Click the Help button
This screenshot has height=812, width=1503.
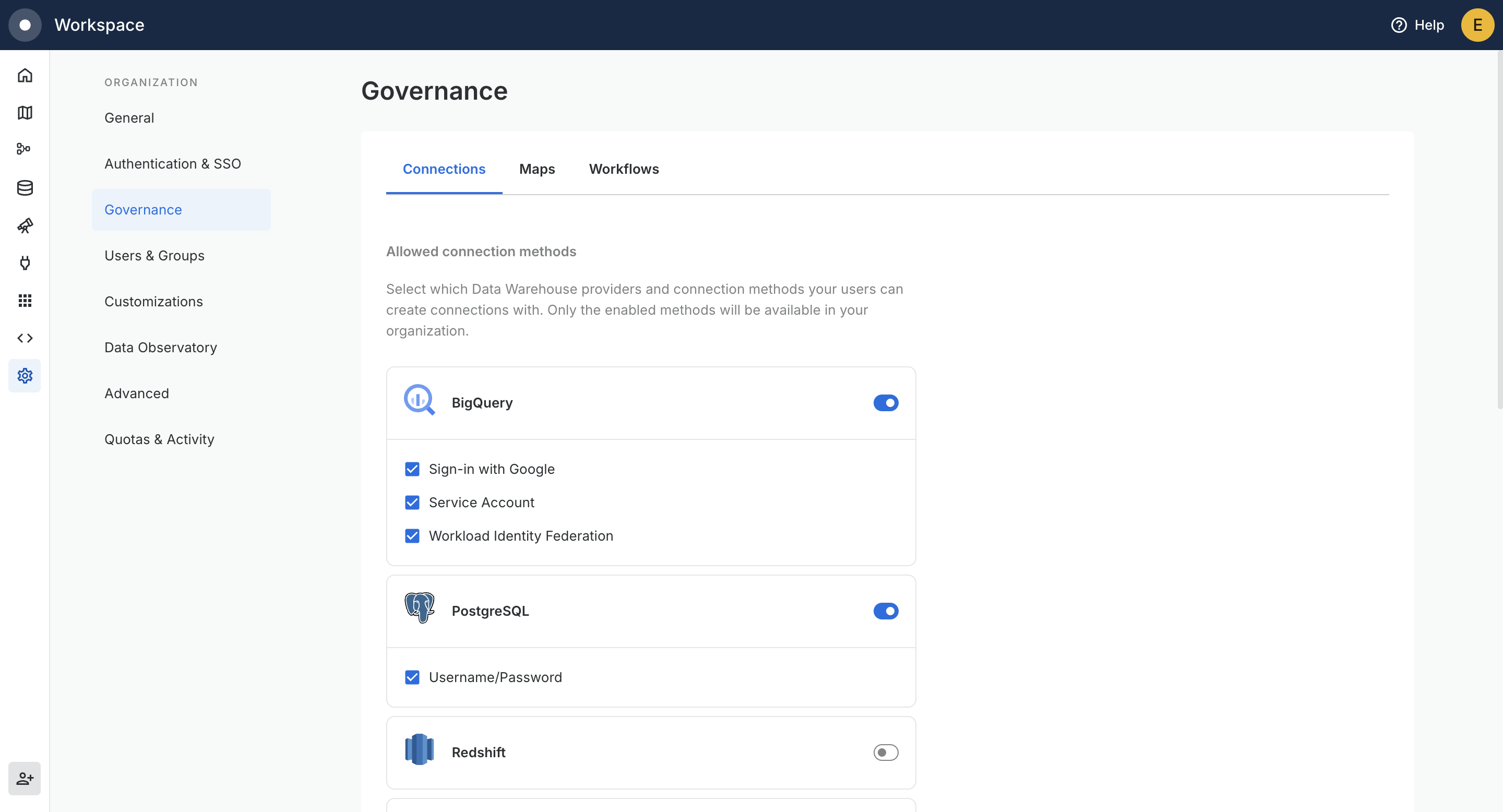[x=1418, y=25]
